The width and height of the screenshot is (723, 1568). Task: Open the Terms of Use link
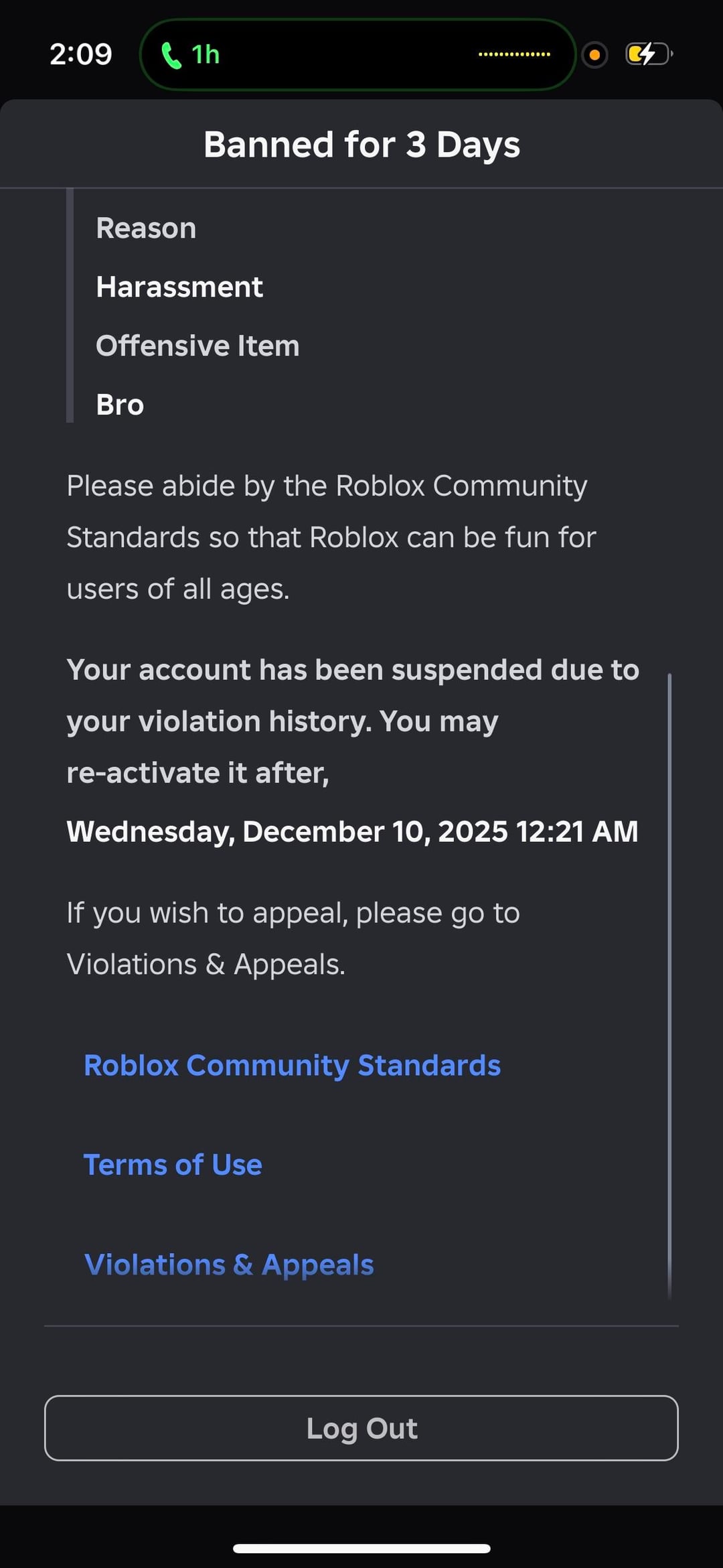pos(173,1165)
